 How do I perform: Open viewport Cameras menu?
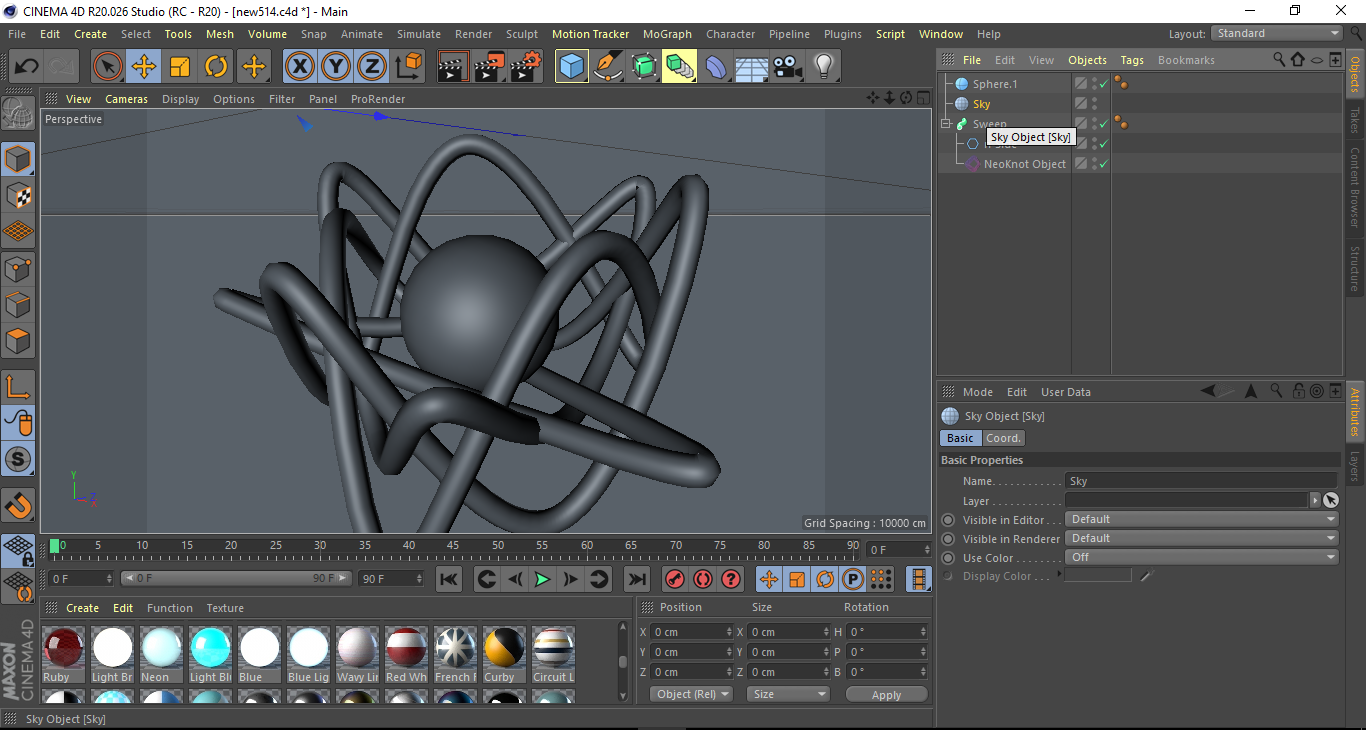click(x=126, y=99)
